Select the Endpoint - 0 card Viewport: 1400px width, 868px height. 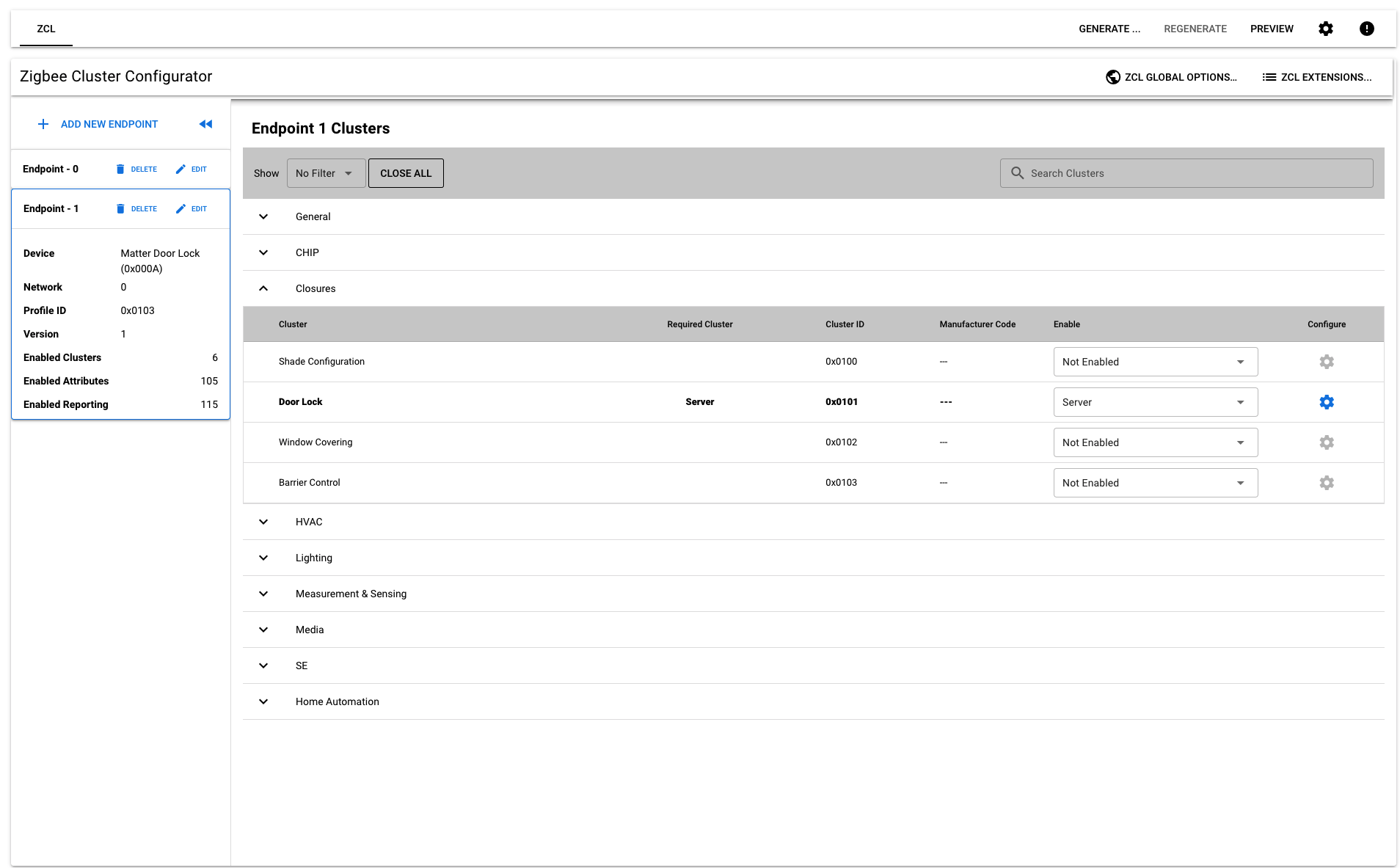pos(120,169)
